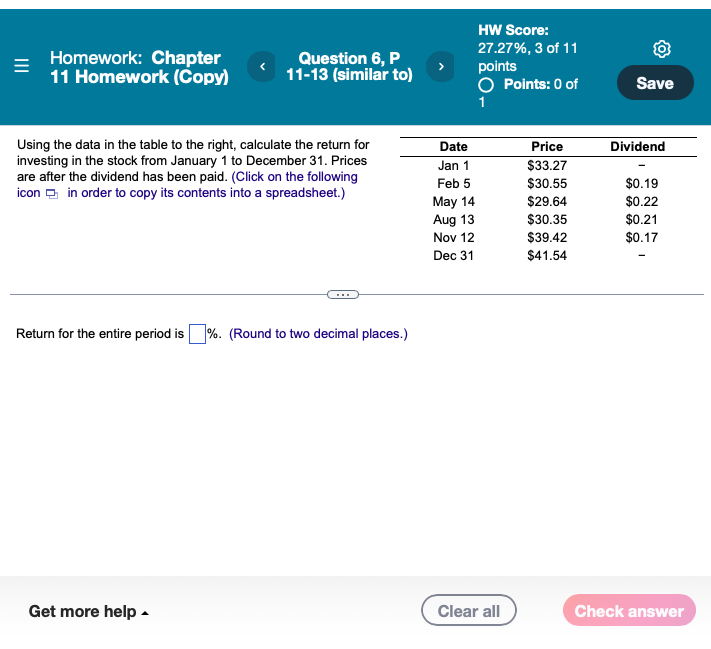Select the $29.64 price cell
Viewport: 711px width, 649px height.
click(547, 201)
